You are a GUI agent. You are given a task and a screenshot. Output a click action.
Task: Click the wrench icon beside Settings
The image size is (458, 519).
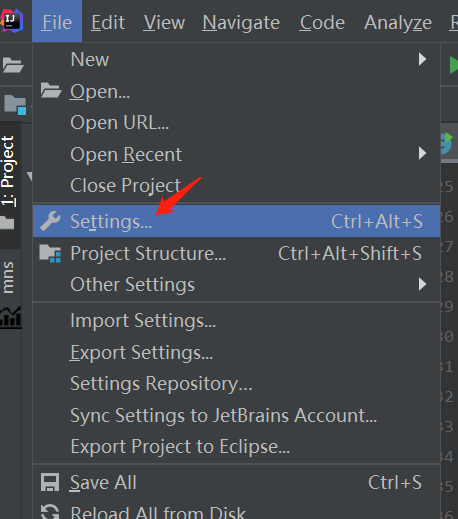(50, 221)
